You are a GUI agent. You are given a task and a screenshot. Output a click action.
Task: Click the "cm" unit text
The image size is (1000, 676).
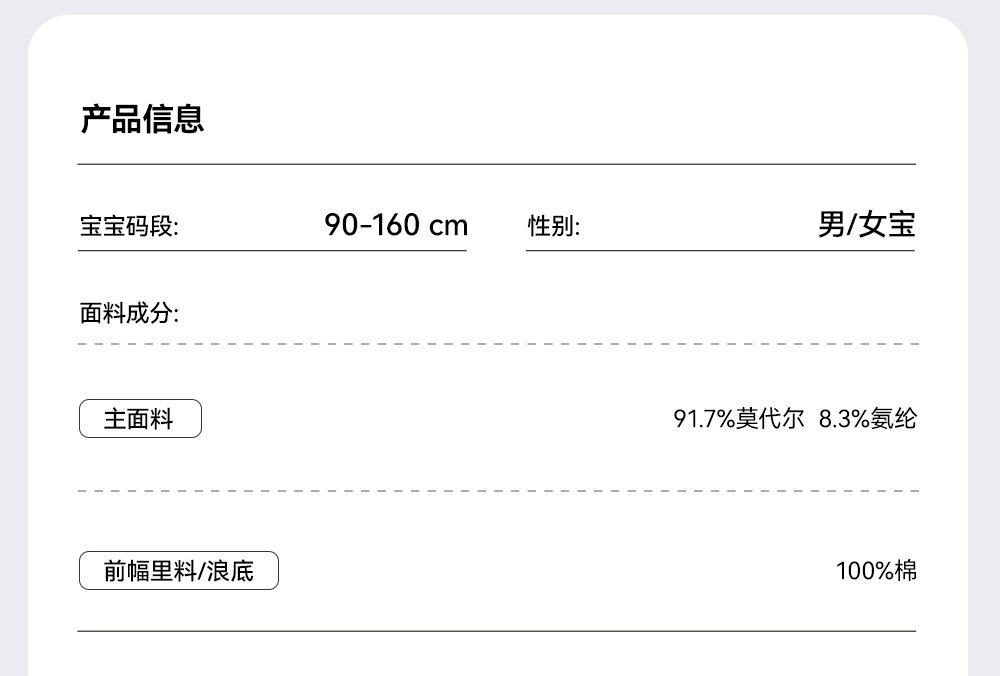pyautogui.click(x=448, y=226)
